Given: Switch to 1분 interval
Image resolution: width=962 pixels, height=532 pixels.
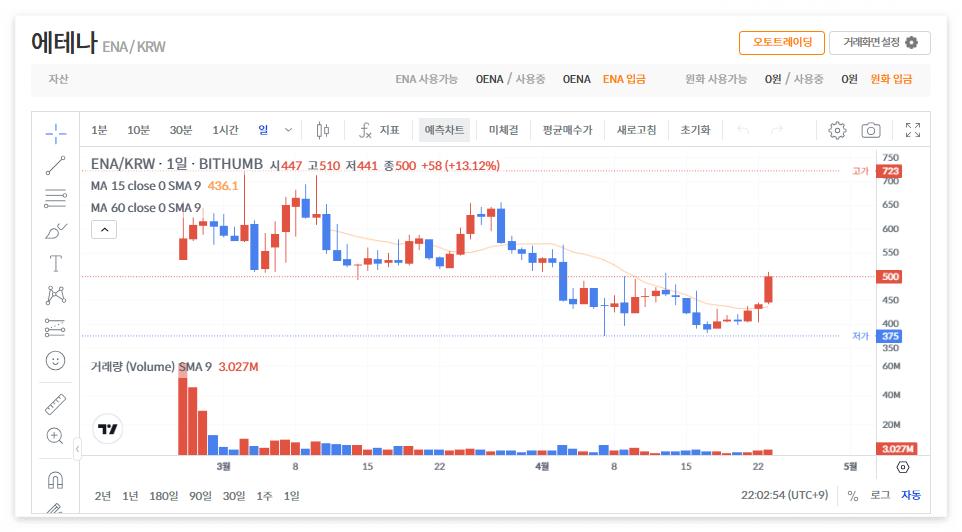Looking at the screenshot, I should pyautogui.click(x=99, y=130).
